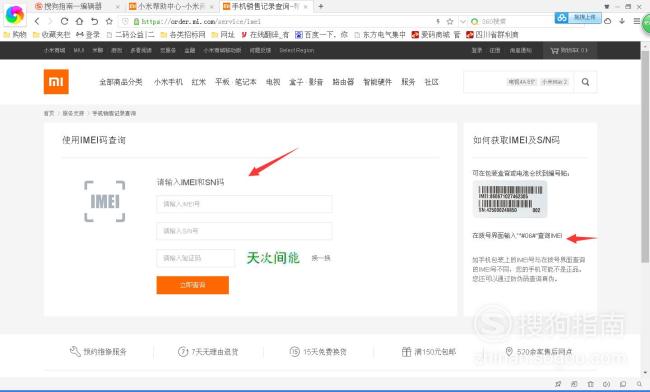Click the 7-day return icon

tap(183, 352)
